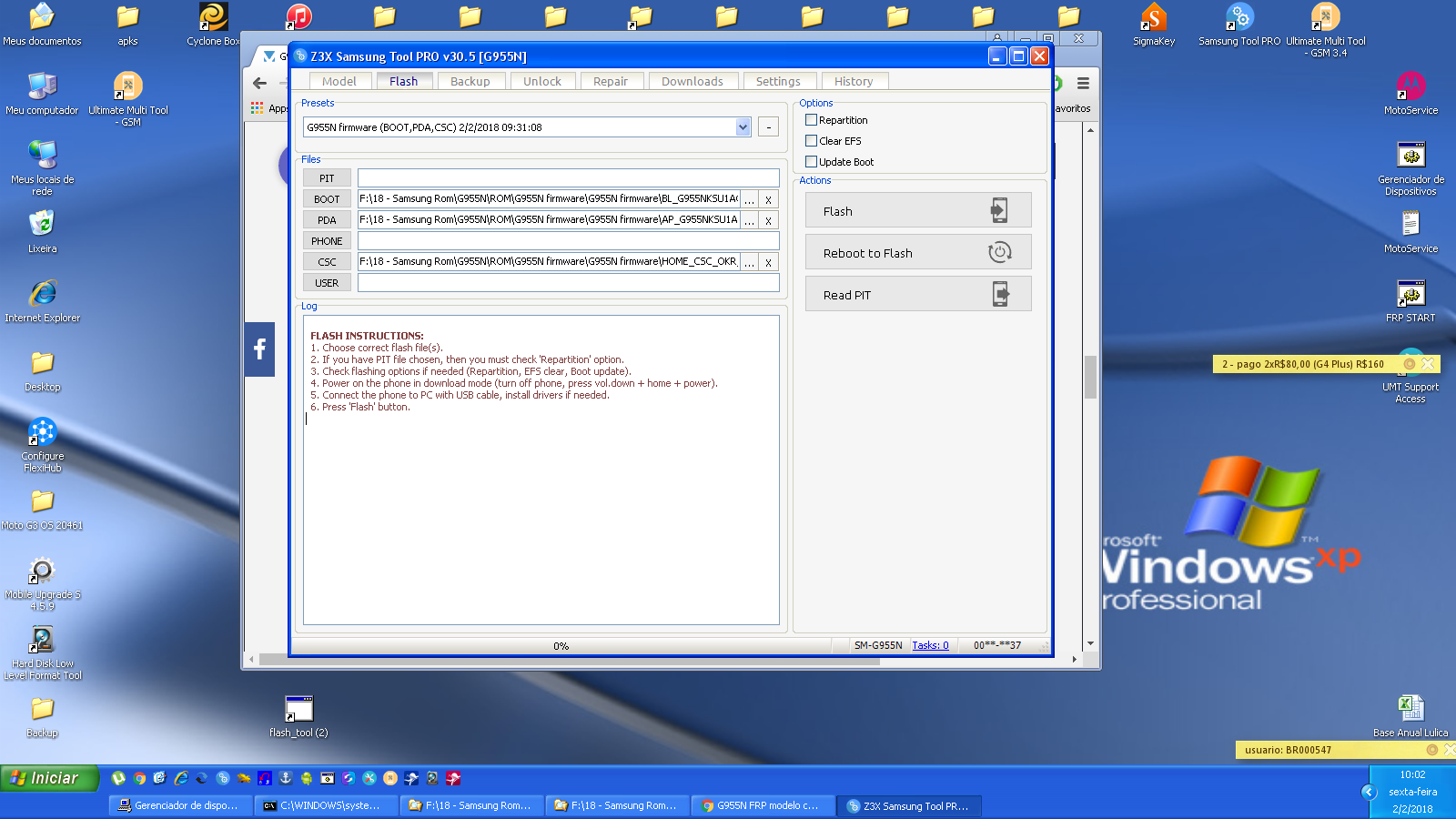1456x819 pixels.
Task: Open Hard Disk Low Level Format Tool
Action: point(42,652)
